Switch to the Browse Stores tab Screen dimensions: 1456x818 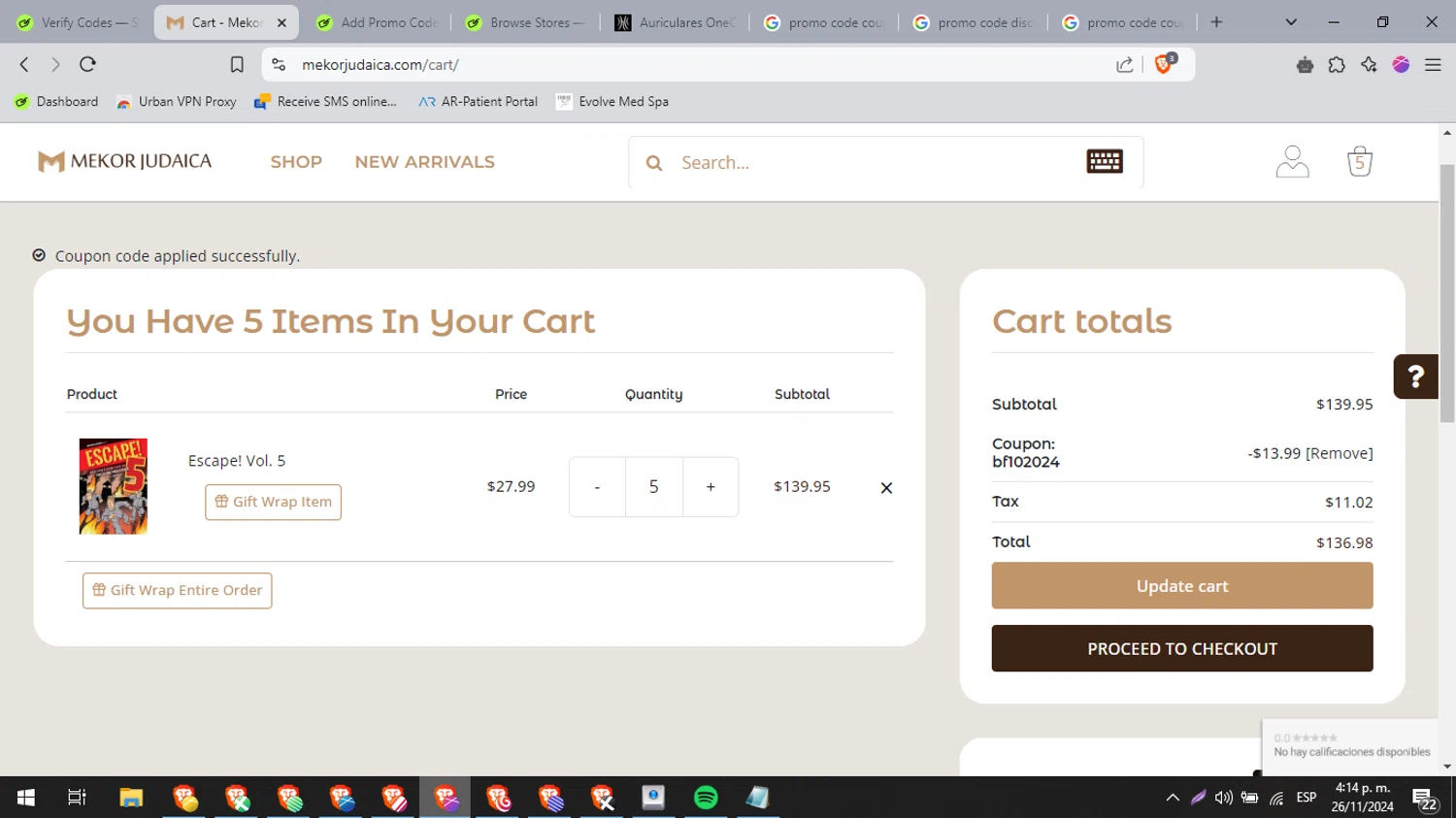[x=526, y=22]
